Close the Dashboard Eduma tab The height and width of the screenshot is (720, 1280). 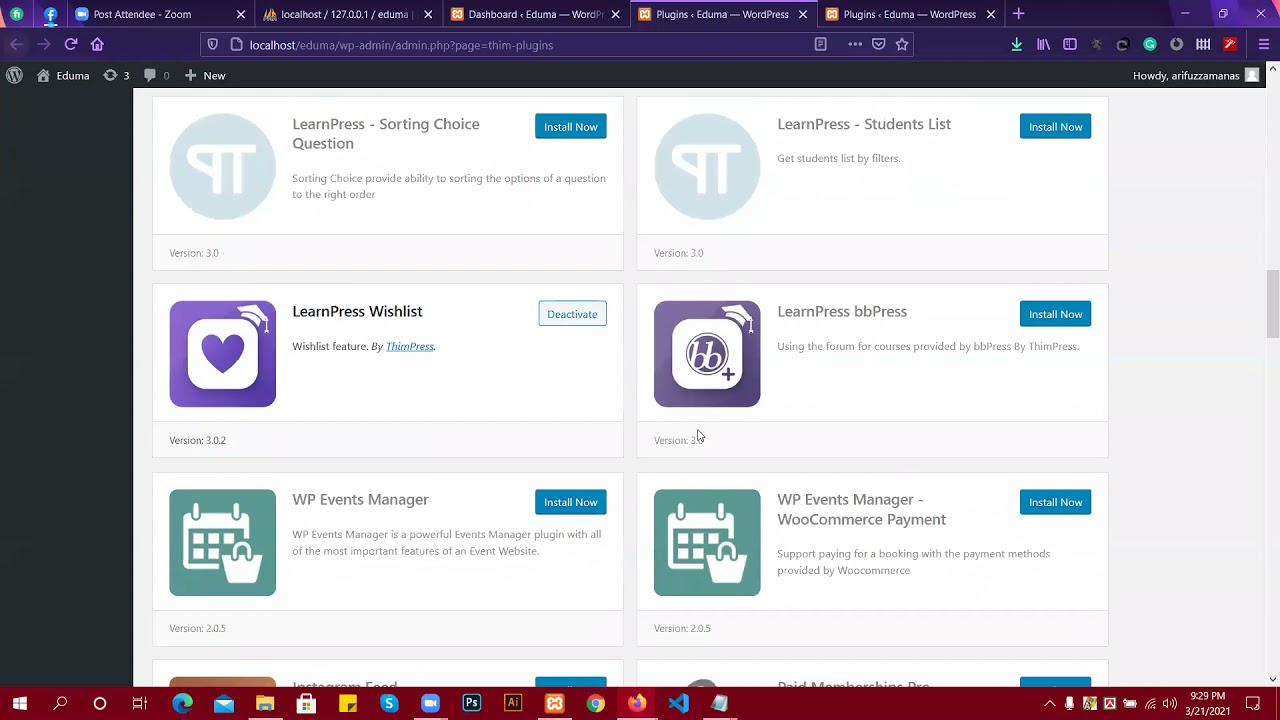[x=615, y=14]
